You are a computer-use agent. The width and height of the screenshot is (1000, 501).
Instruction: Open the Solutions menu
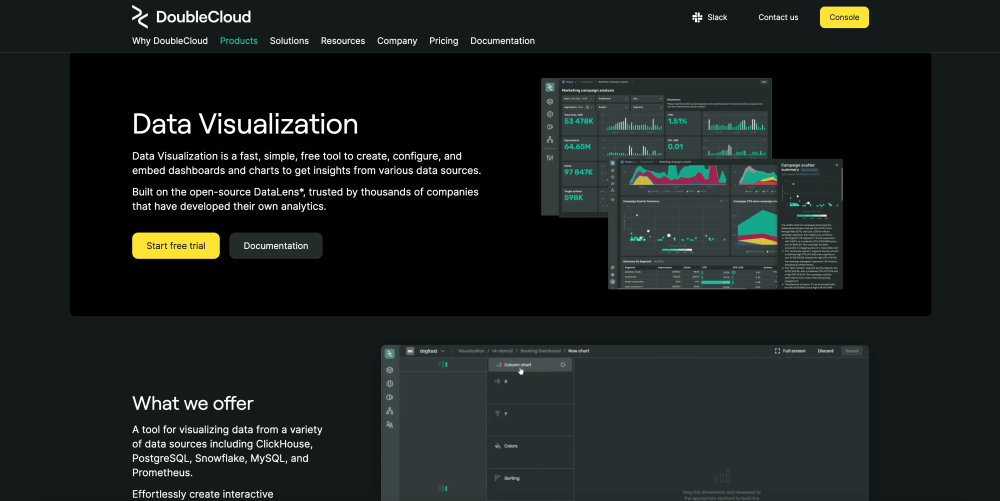point(289,41)
